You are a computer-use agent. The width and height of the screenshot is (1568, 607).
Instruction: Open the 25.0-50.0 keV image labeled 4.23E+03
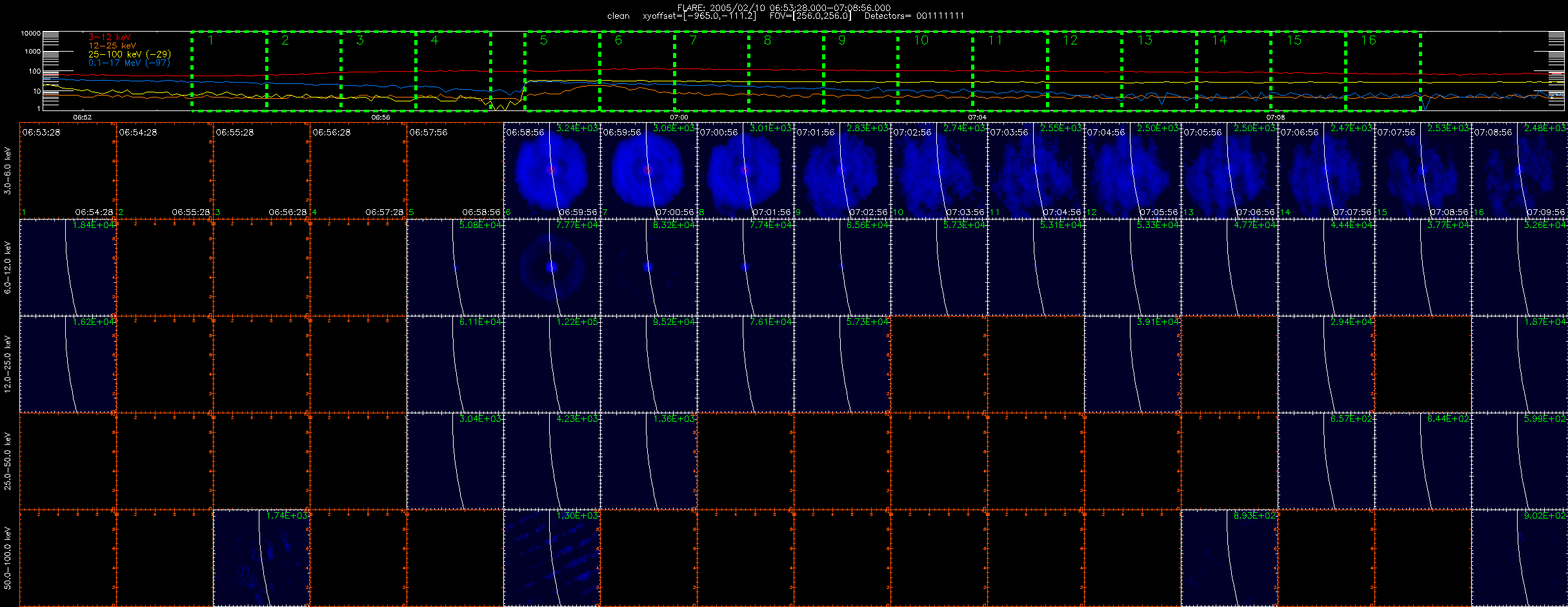coord(552,461)
